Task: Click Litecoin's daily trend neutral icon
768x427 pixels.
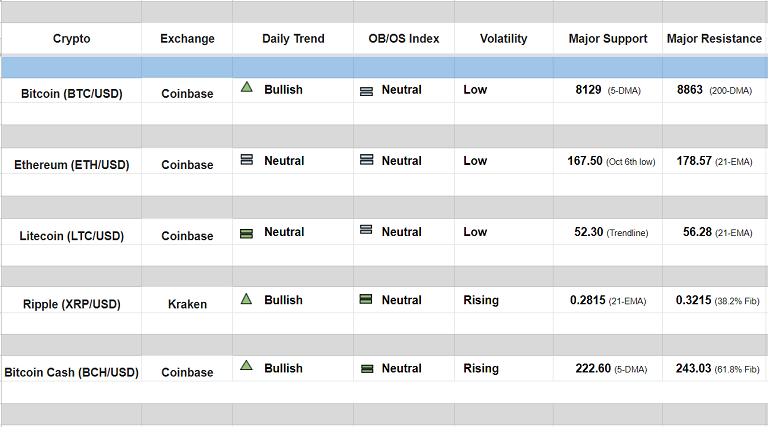Action: pos(246,233)
